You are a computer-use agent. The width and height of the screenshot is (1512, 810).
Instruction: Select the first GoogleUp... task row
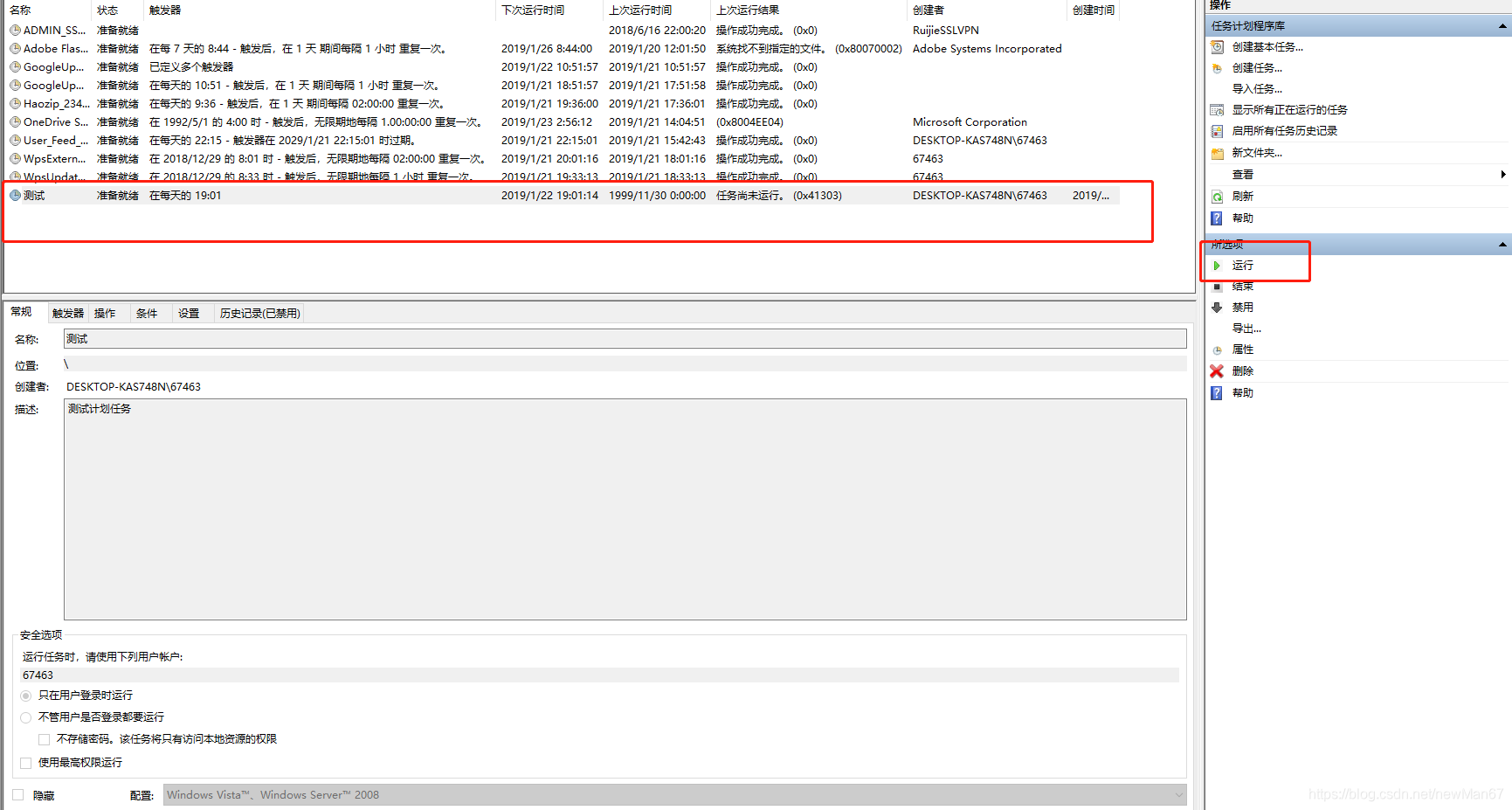pos(563,67)
